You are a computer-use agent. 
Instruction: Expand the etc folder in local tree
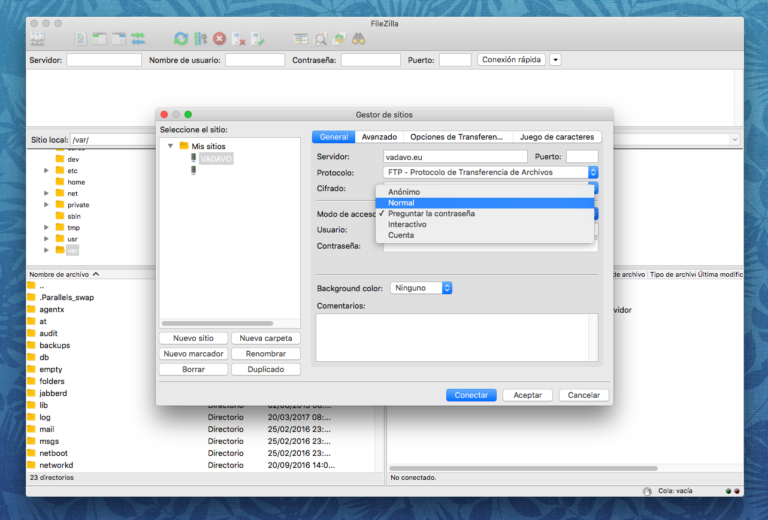point(46,170)
